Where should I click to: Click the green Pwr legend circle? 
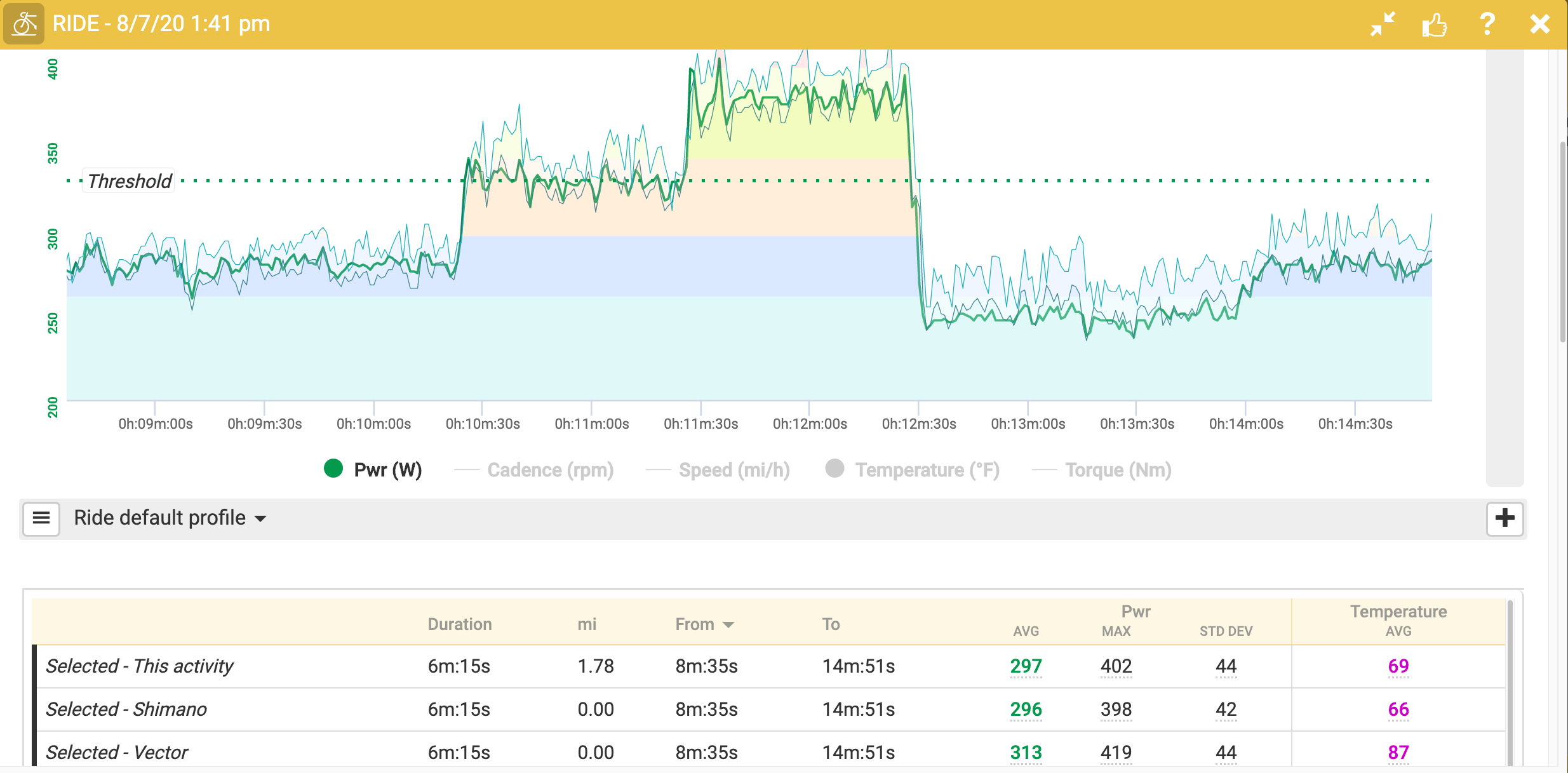[x=333, y=469]
